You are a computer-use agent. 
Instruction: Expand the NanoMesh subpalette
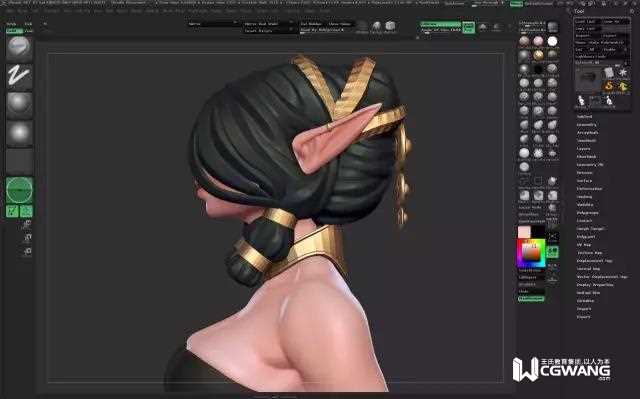coord(586,141)
